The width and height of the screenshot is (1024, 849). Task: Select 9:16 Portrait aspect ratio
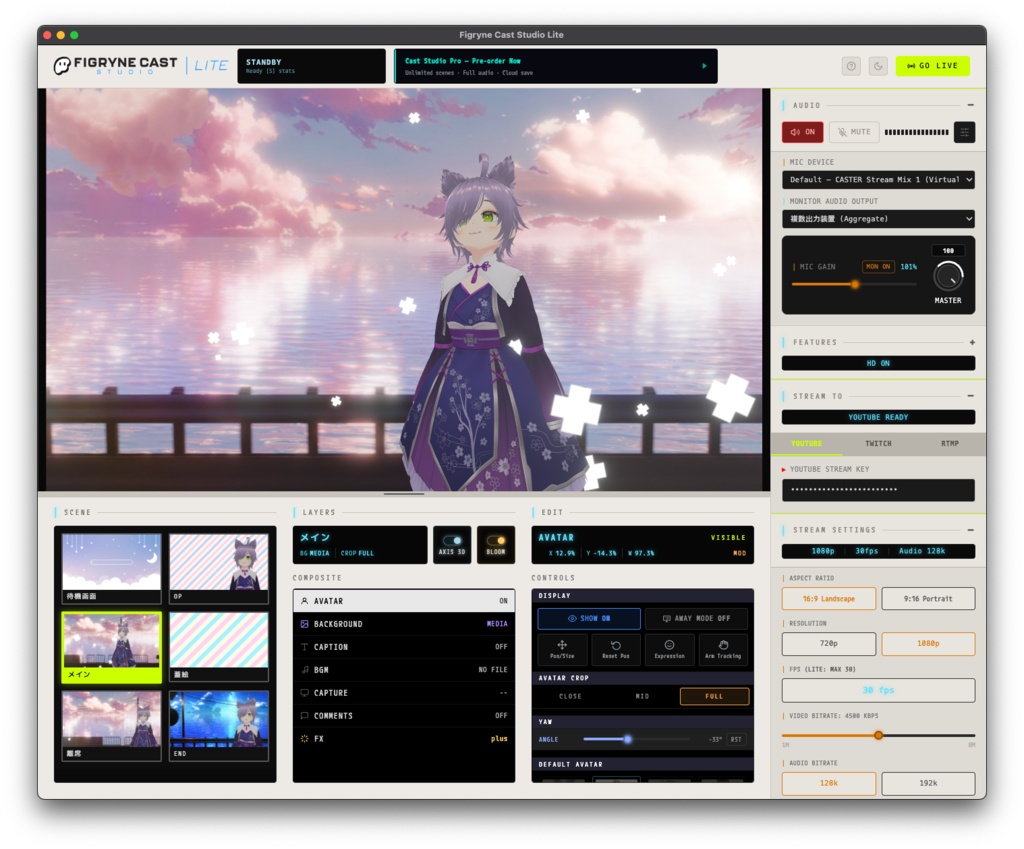(928, 599)
